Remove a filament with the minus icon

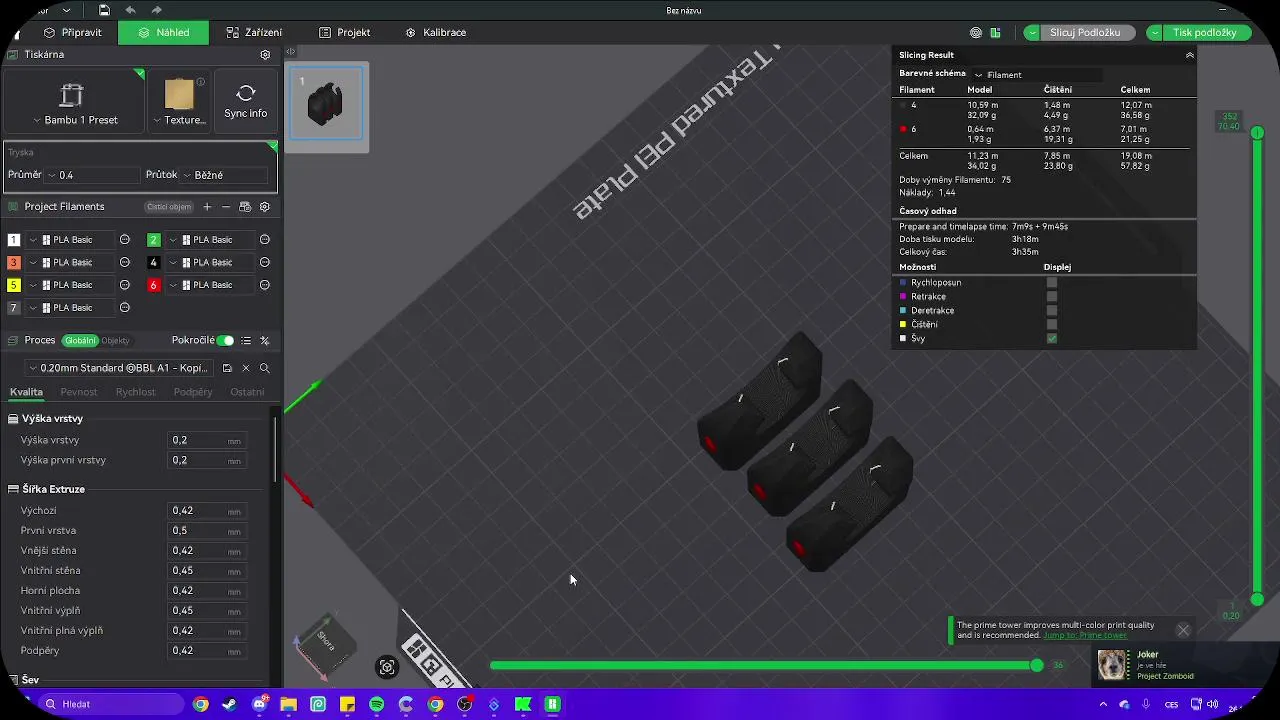pos(226,207)
